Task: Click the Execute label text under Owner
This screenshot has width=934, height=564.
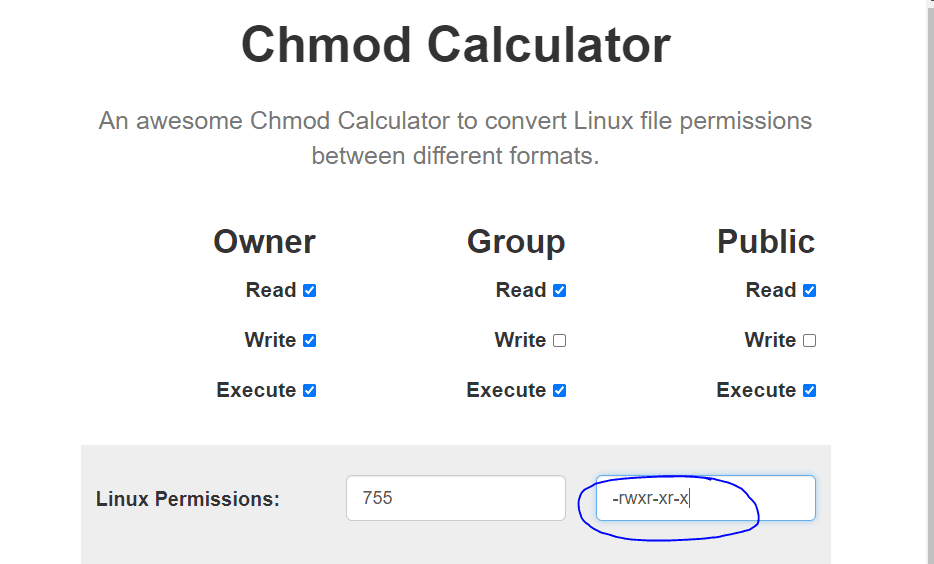Action: pyautogui.click(x=256, y=390)
